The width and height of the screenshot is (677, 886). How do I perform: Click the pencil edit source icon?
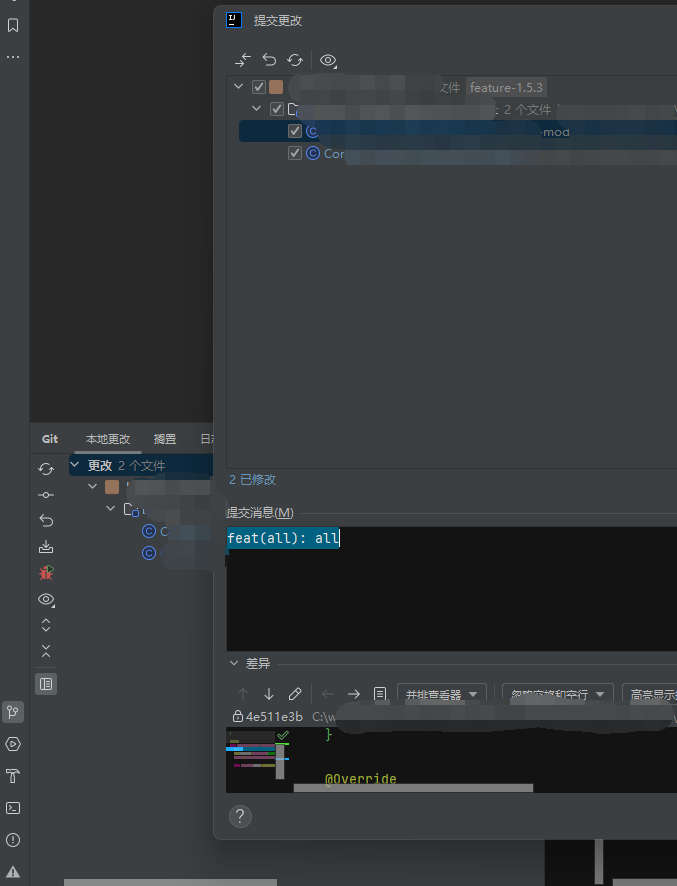coord(295,694)
